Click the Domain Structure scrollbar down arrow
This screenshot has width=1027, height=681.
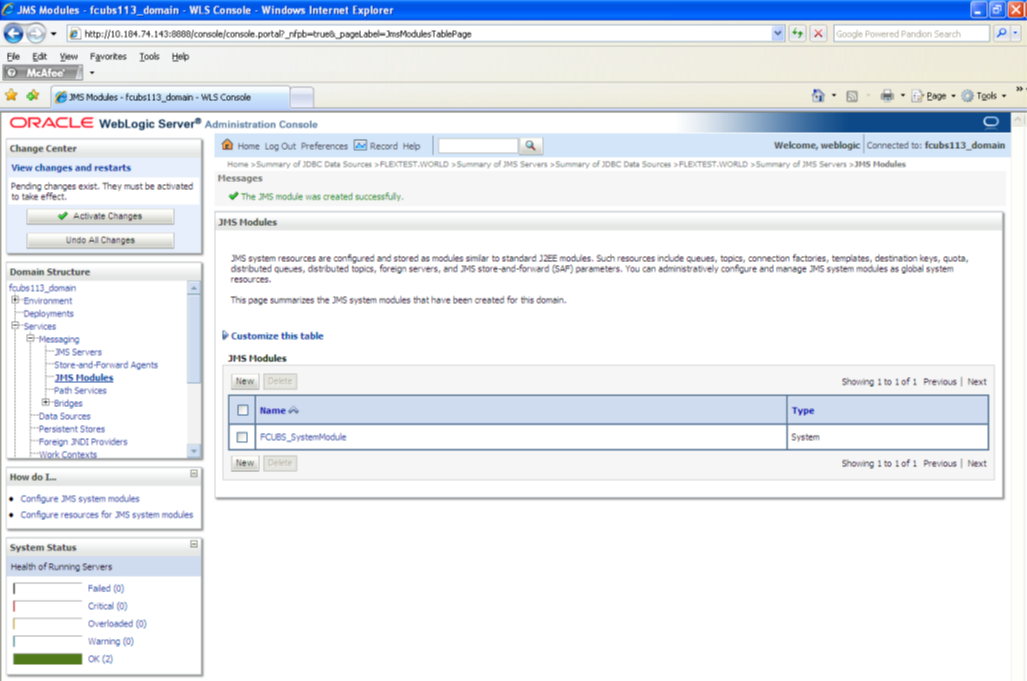click(194, 451)
